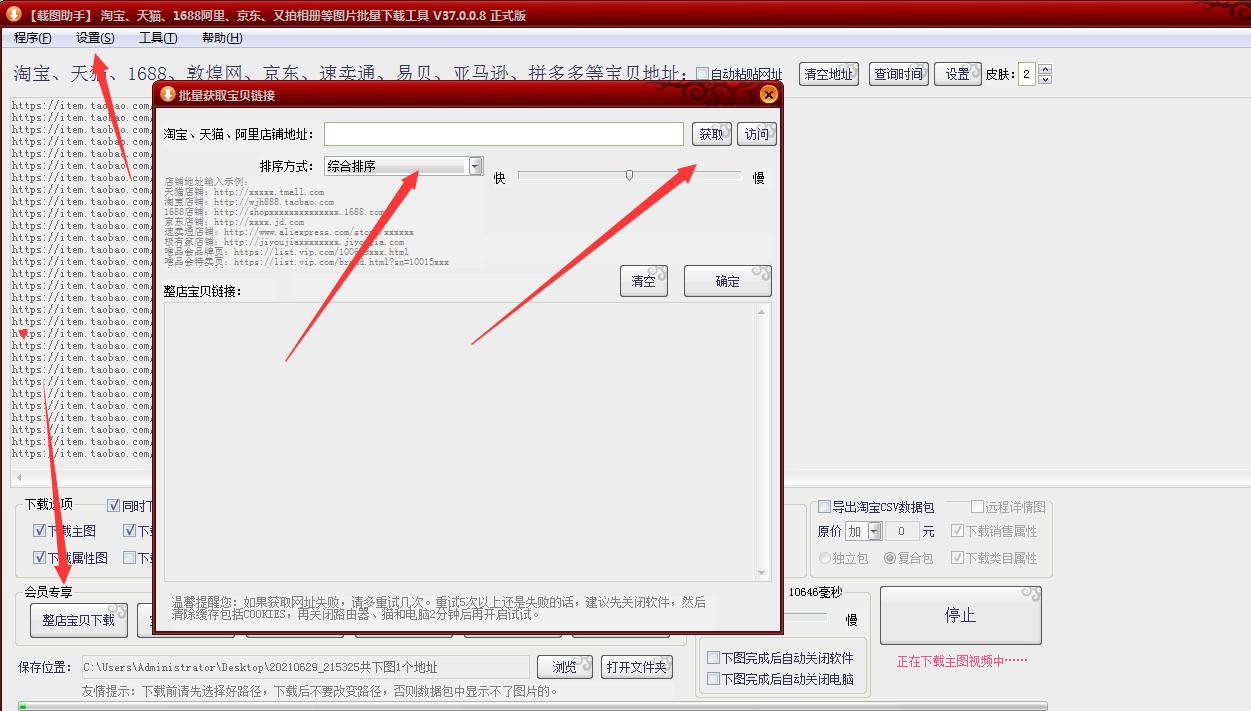
Task: Open the 设置(S) menu
Action: [95, 38]
